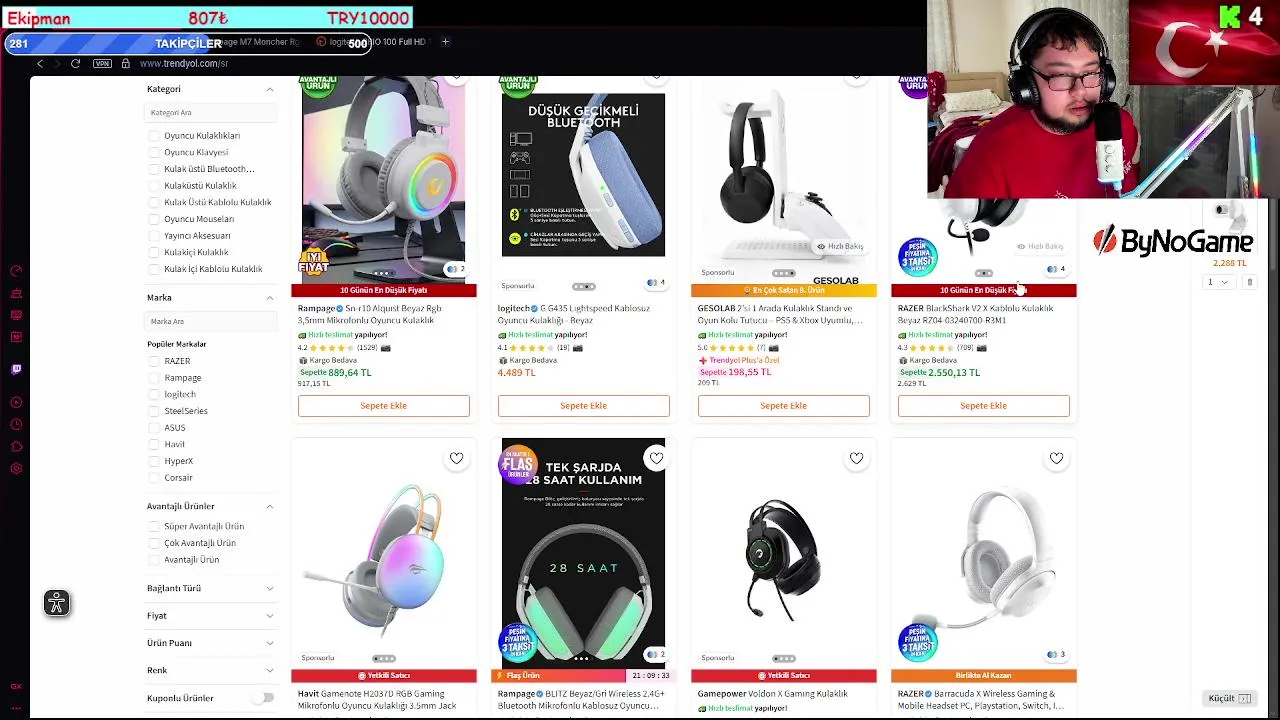Open the GESOLAB headset stand product image

tap(783, 178)
